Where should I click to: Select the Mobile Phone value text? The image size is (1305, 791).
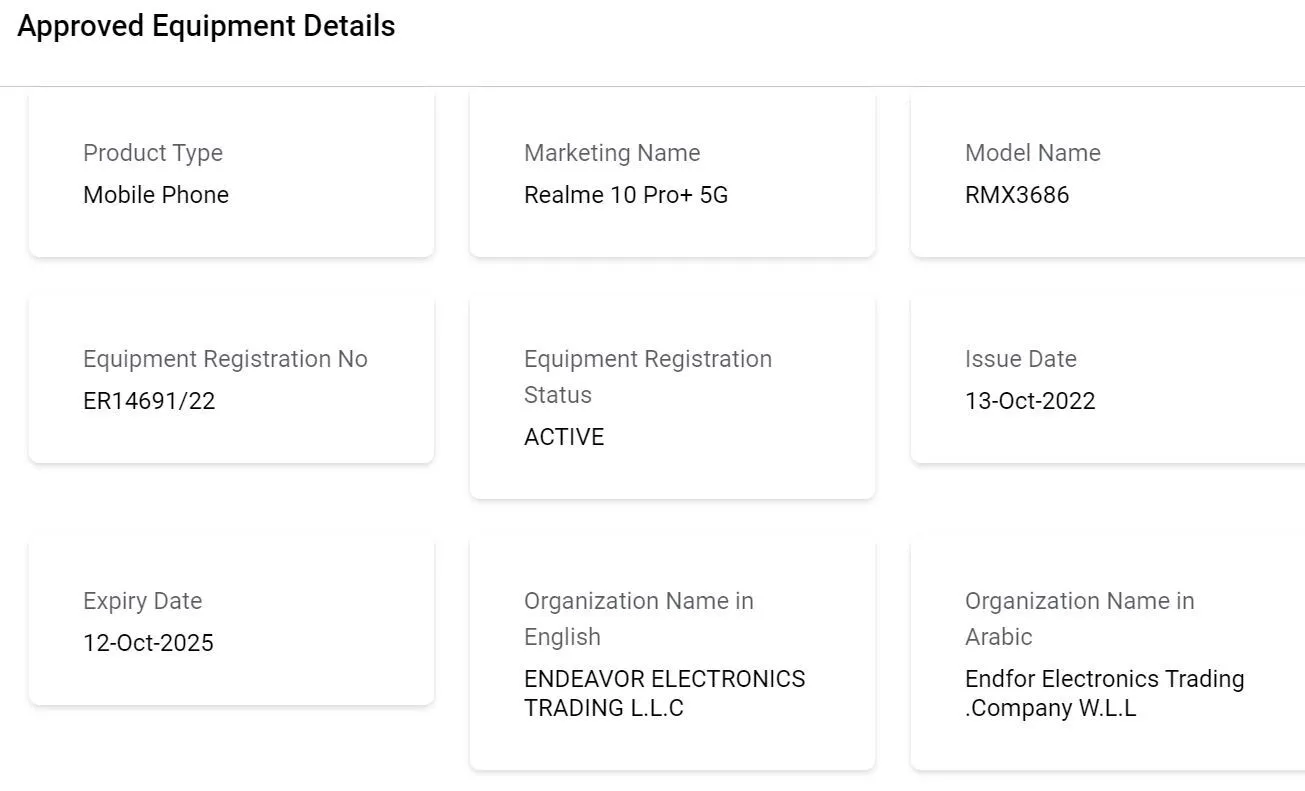click(x=156, y=195)
